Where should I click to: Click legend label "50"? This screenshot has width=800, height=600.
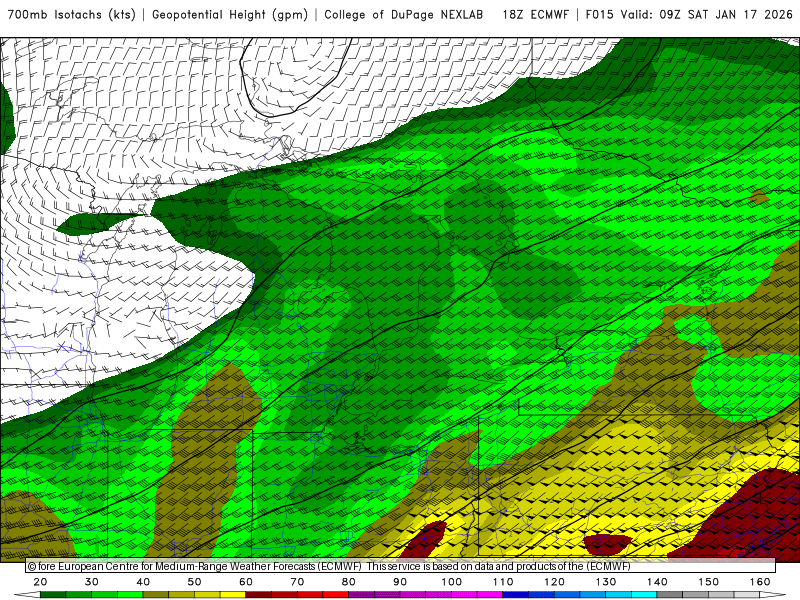click(x=194, y=582)
